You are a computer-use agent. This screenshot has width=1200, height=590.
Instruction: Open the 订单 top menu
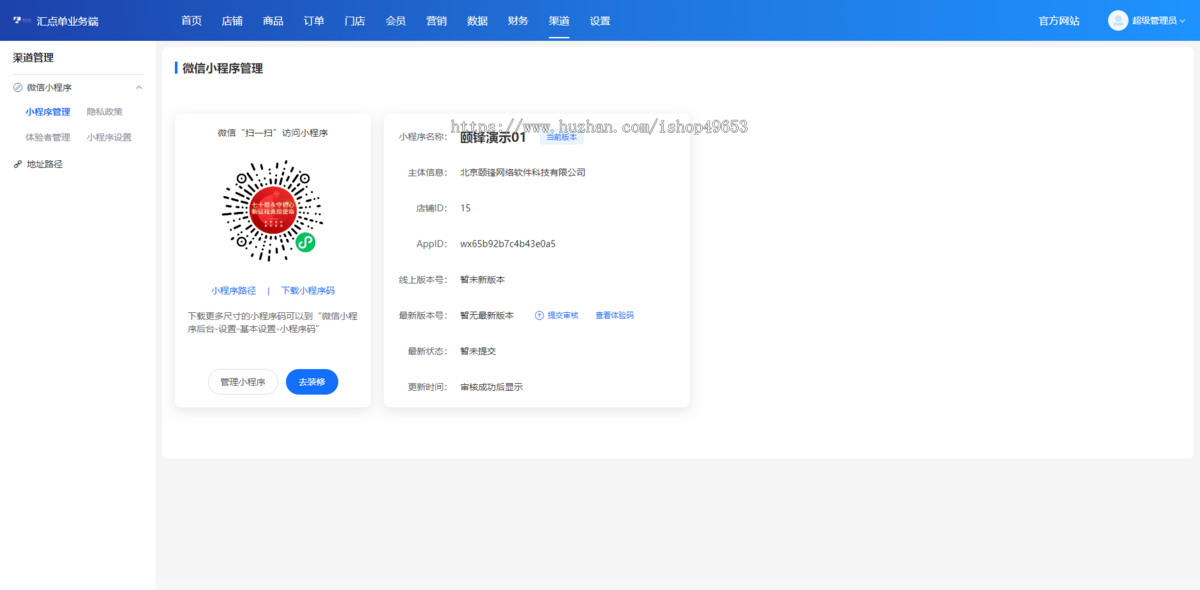click(314, 20)
